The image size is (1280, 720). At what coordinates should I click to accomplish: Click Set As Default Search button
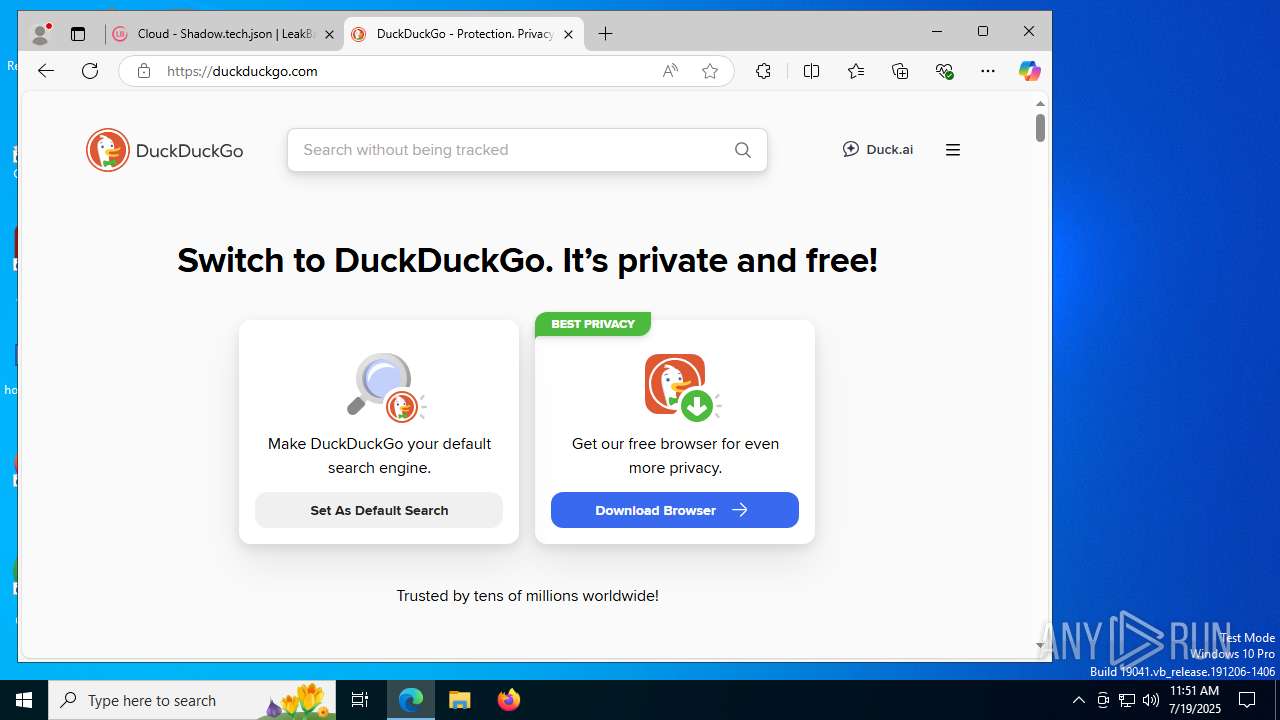pos(379,510)
